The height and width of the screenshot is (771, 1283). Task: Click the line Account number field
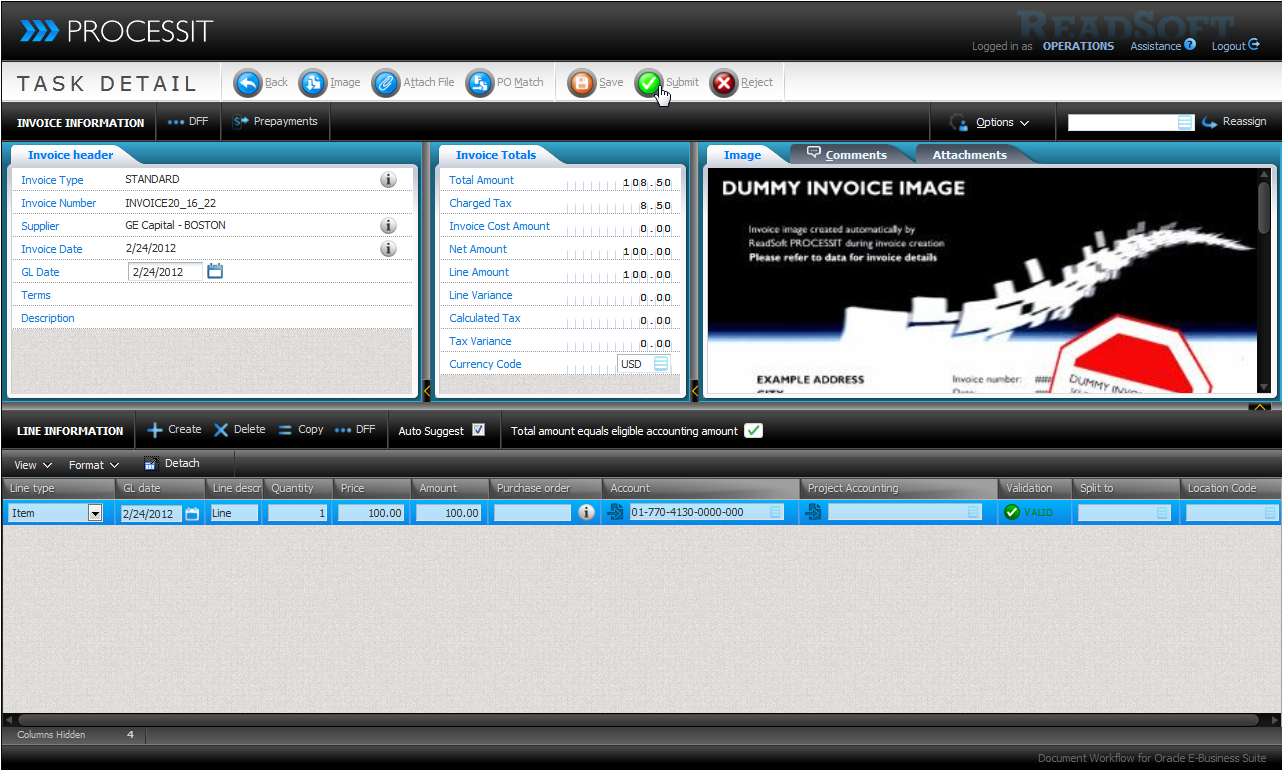pyautogui.click(x=697, y=513)
